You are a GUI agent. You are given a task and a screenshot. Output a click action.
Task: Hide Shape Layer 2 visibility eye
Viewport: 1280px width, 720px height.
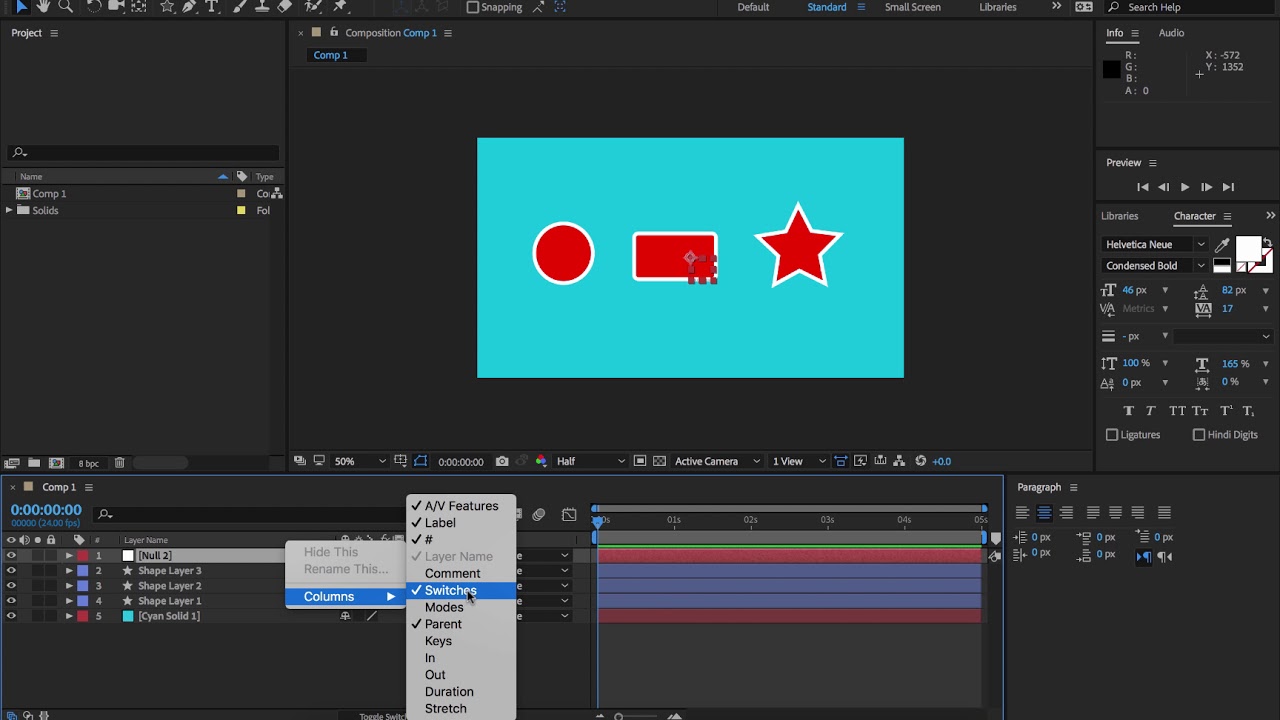pyautogui.click(x=11, y=586)
